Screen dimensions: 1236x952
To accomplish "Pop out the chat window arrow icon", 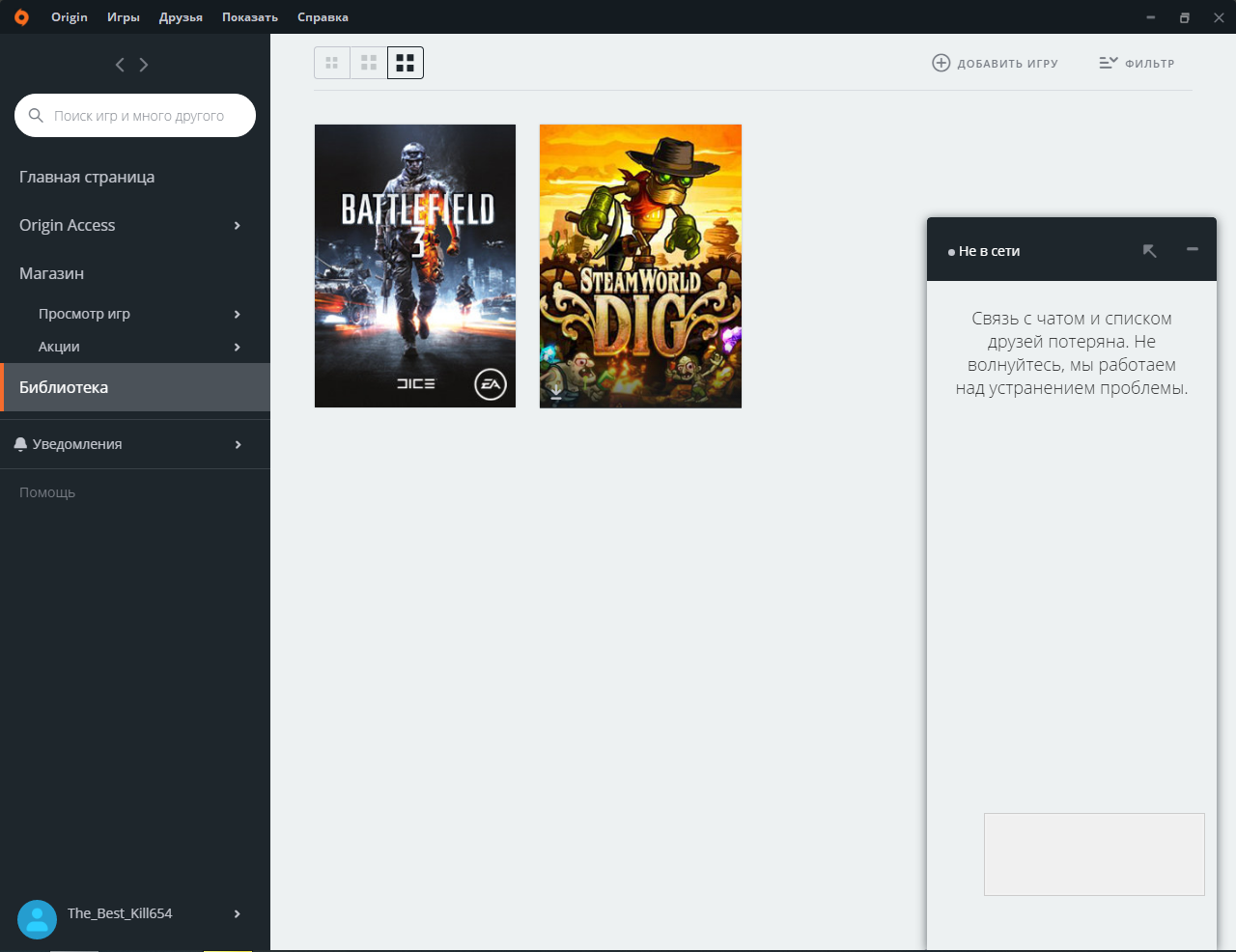I will pos(1149,251).
